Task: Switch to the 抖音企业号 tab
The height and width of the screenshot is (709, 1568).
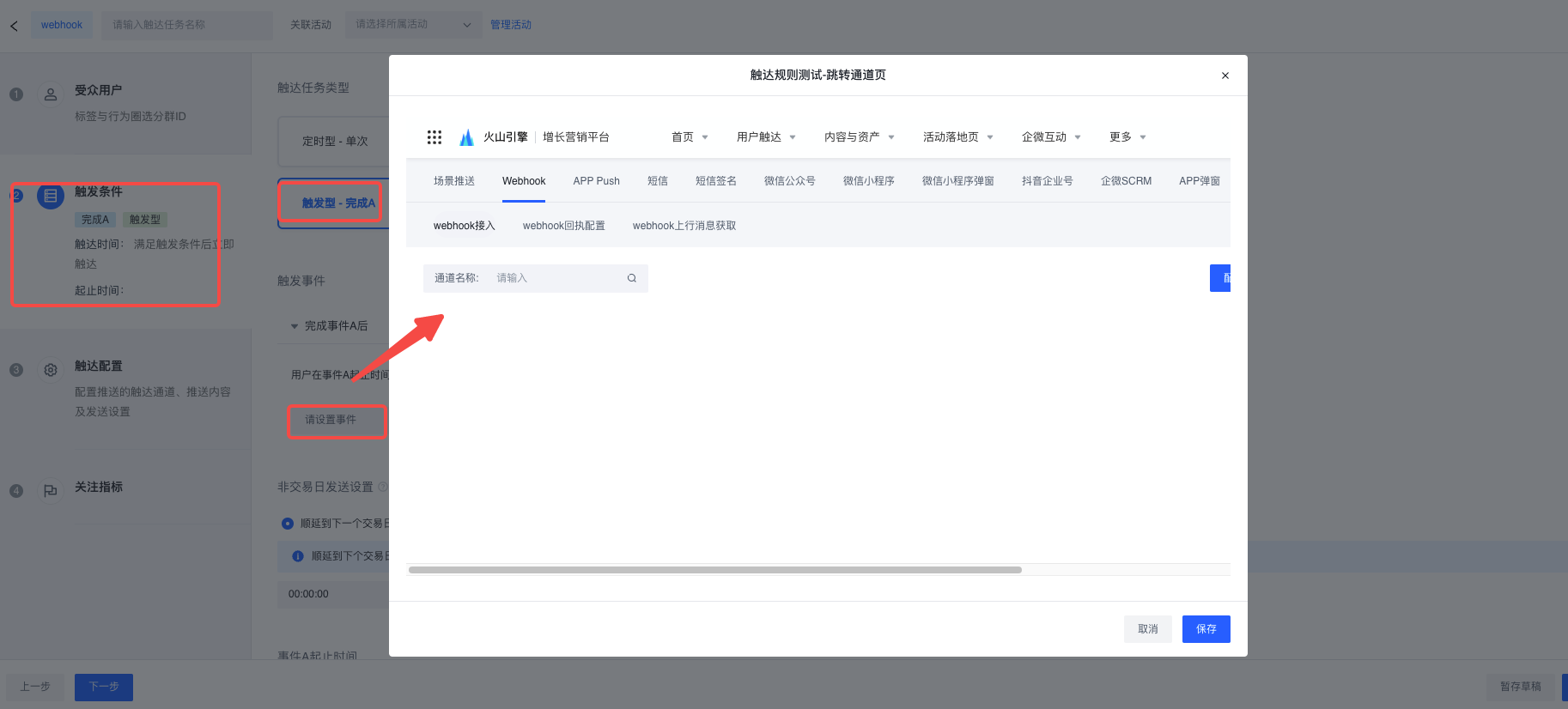Action: click(x=1048, y=181)
